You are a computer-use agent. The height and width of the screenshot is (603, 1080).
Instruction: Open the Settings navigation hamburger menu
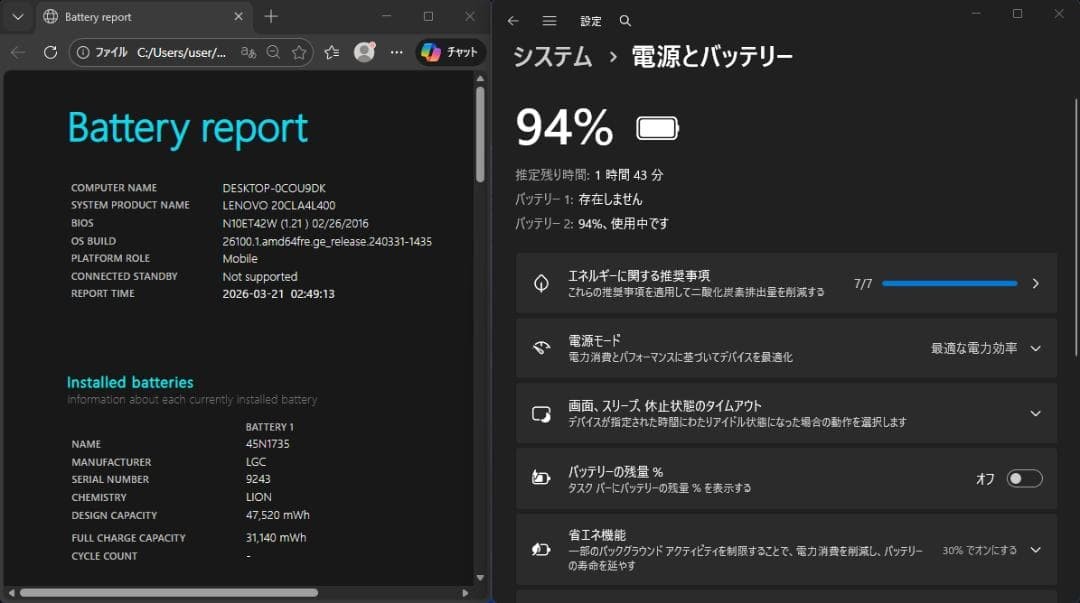[549, 21]
